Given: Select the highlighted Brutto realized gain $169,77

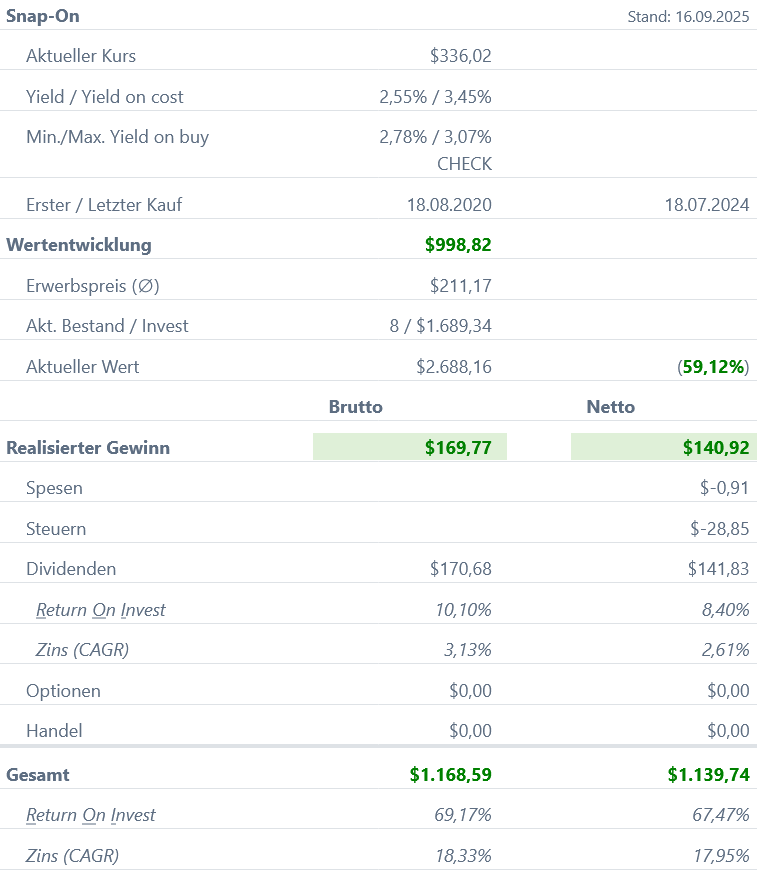Looking at the screenshot, I should 458,448.
